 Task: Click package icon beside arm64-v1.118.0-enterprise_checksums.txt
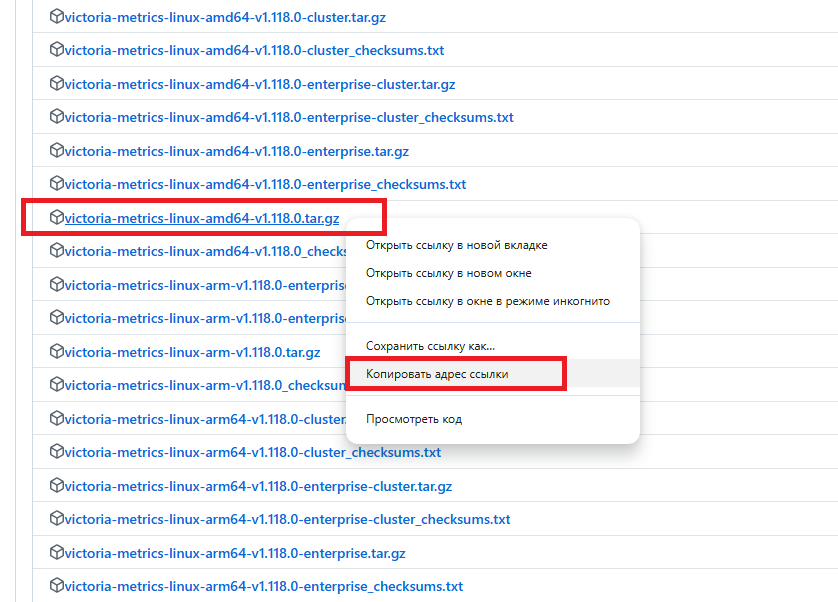[x=57, y=586]
